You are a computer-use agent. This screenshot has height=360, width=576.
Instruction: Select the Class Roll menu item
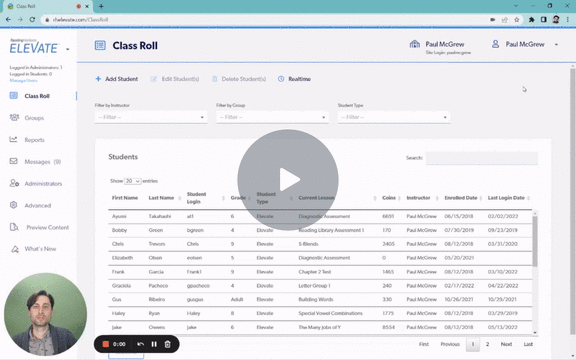(37, 96)
